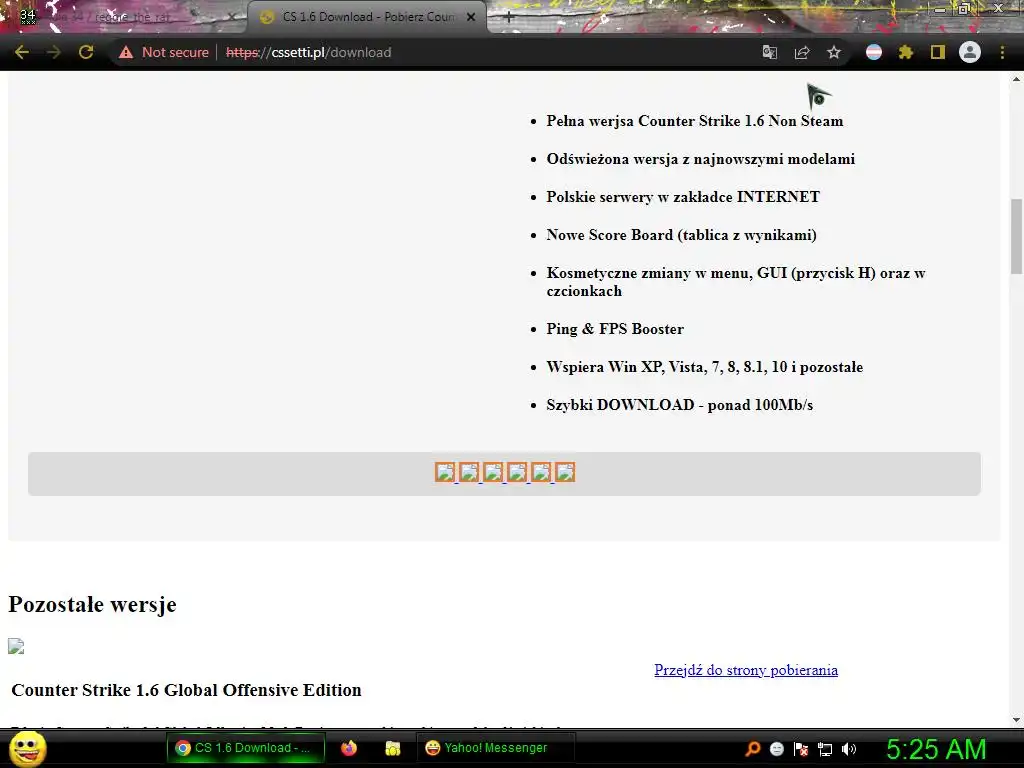Screen dimensions: 1024x768
Task: Select the CS 1.6 Download tab
Action: (367, 17)
